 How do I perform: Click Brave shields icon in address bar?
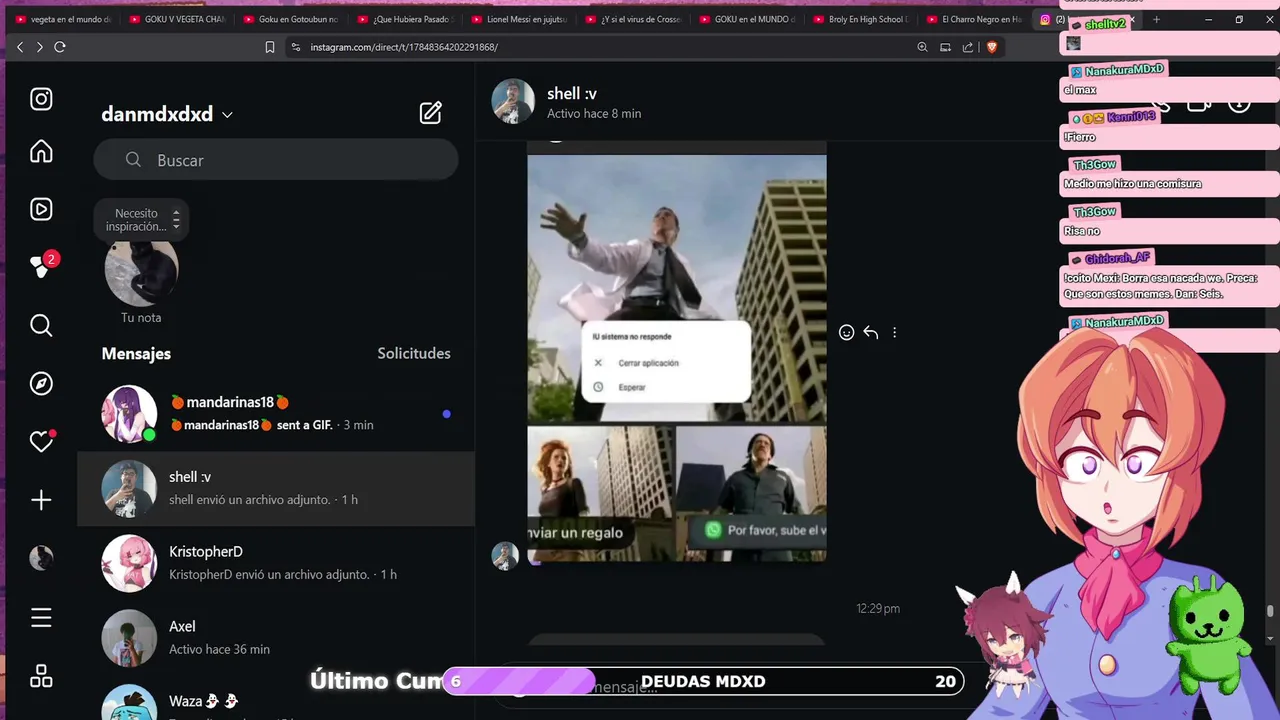992,47
